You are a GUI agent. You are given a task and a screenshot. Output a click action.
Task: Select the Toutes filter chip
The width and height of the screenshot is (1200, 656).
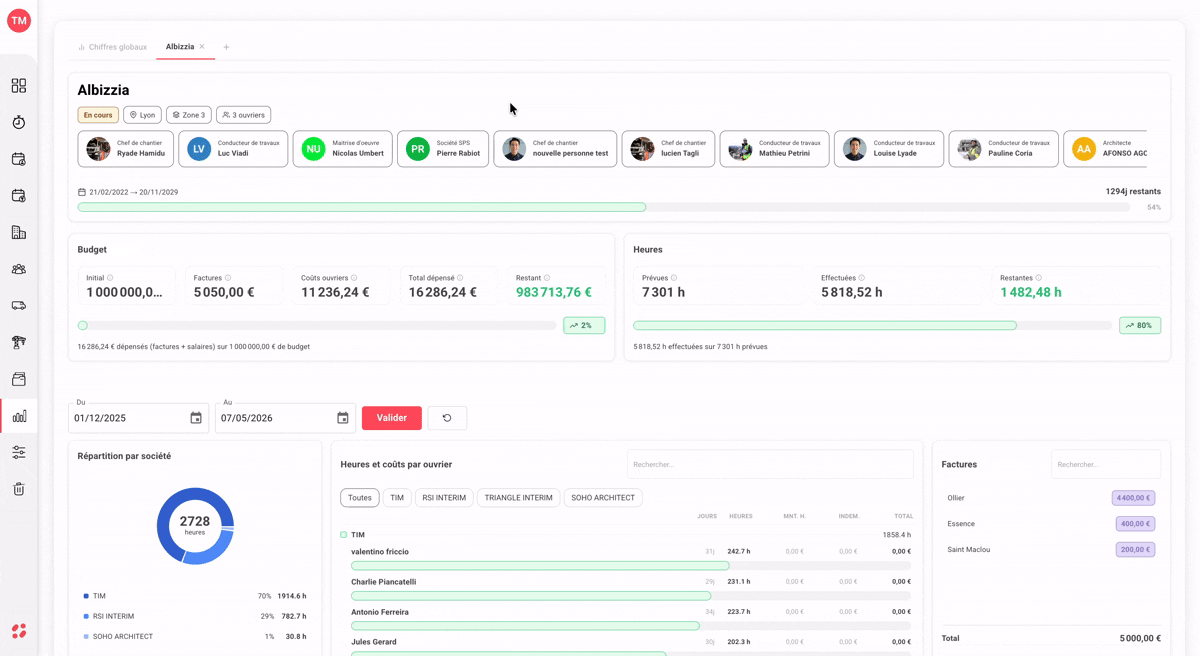pos(360,497)
